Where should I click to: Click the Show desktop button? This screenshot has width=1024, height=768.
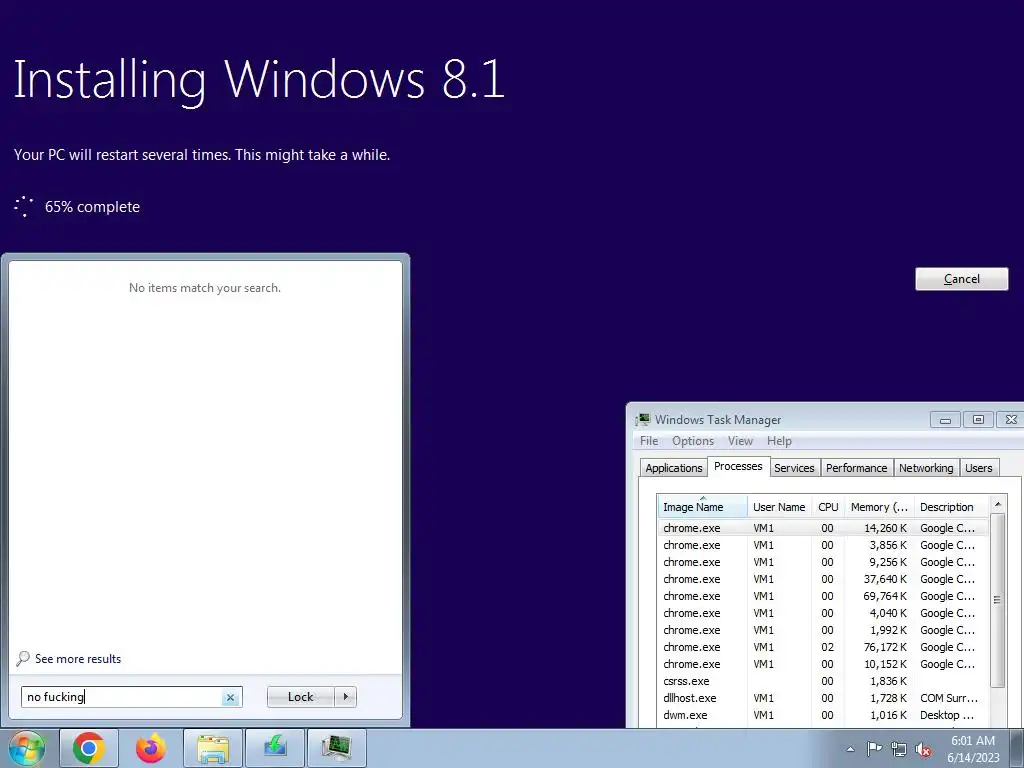coord(1017,748)
